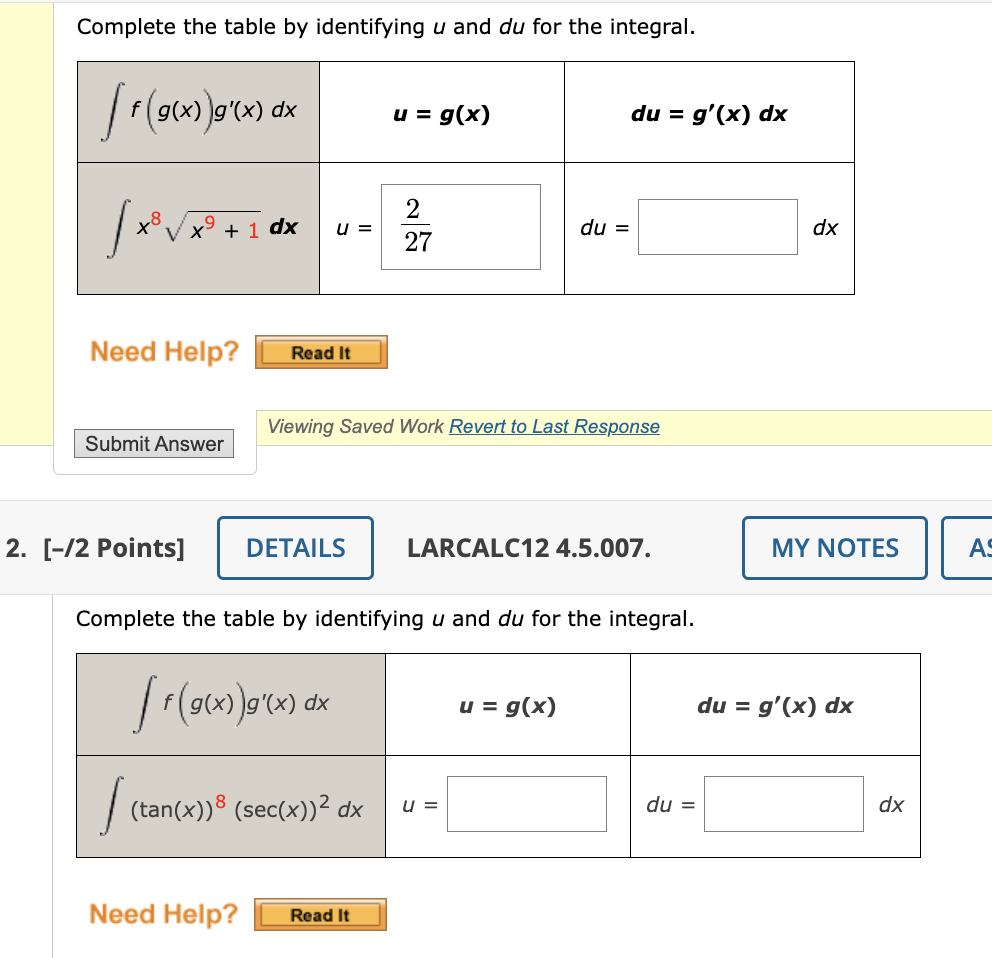This screenshot has width=992, height=958.
Task: Click the DETAILS button for problem 2
Action: [295, 547]
